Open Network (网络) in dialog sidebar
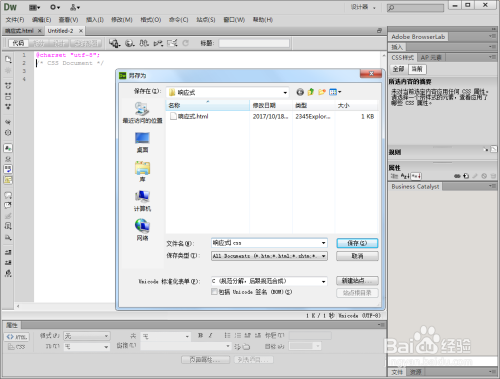Image resolution: width=500 pixels, height=379 pixels. tap(142, 230)
